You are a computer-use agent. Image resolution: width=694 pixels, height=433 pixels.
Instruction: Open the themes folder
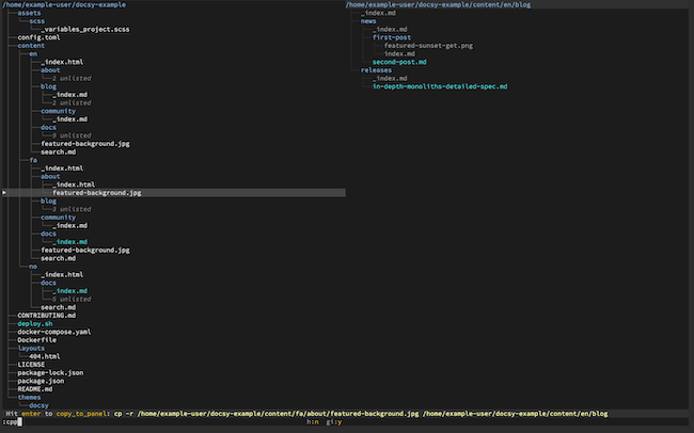coord(31,397)
